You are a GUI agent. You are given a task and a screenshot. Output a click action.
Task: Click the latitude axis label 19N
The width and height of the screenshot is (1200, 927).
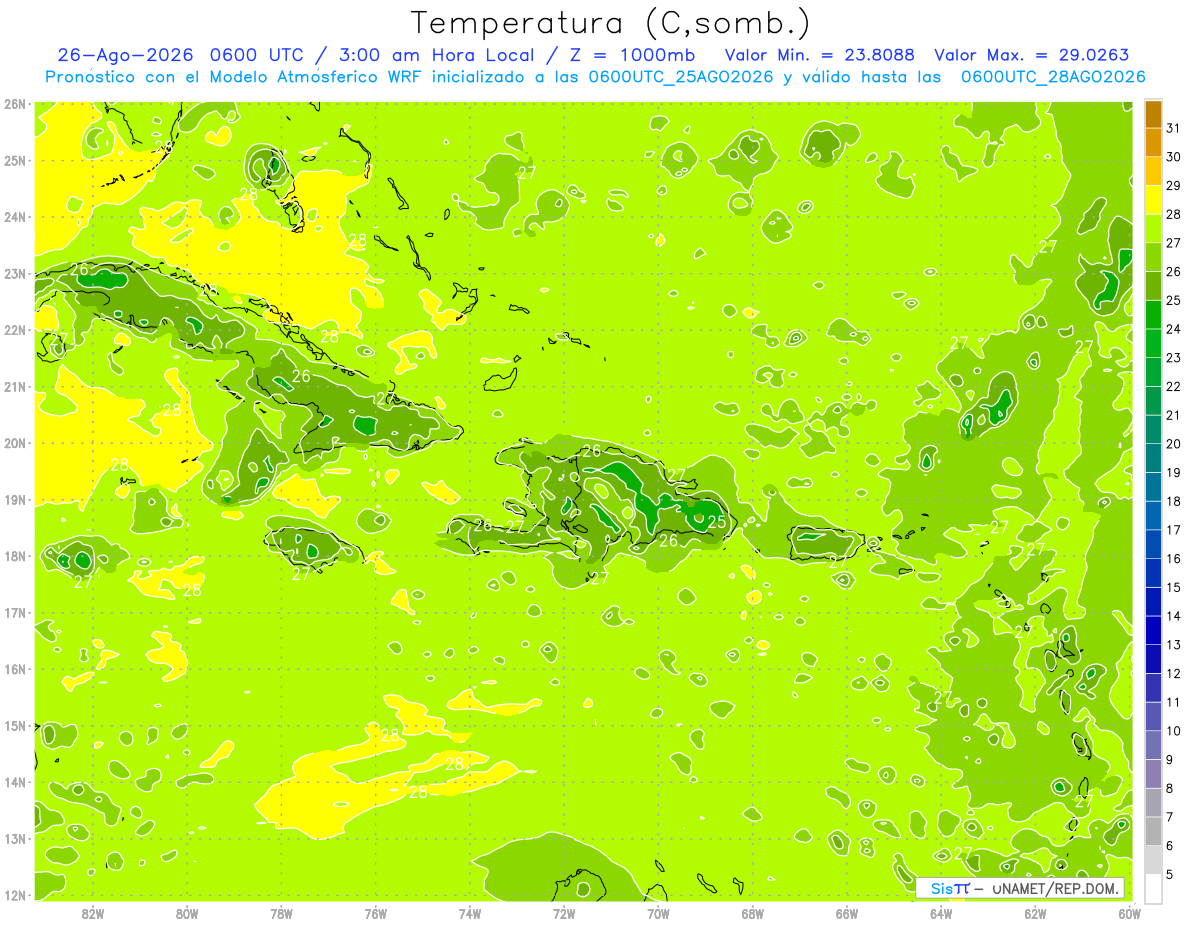coord(15,499)
